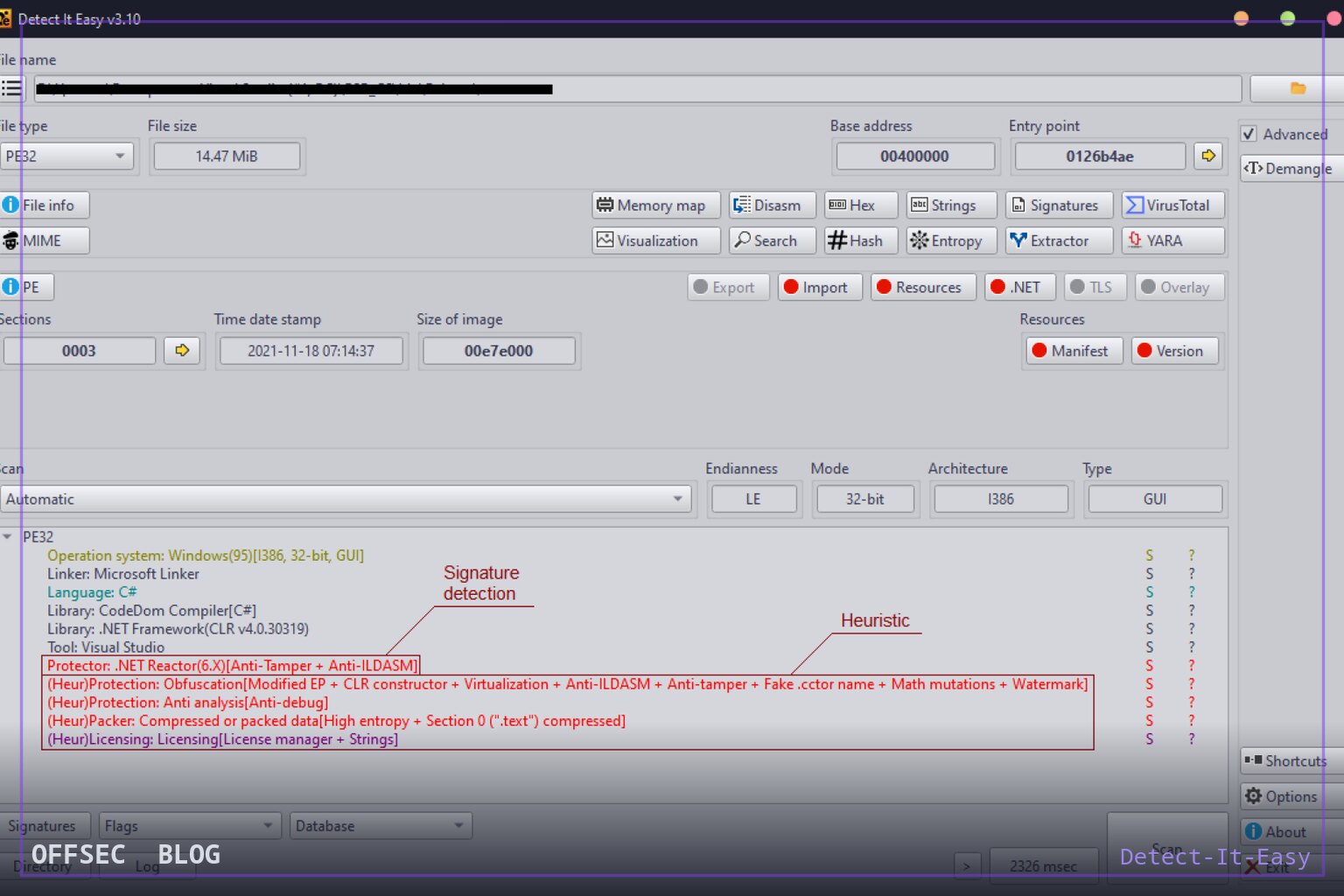Screen dimensions: 1344x896
Task: Open the YARA scanner
Action: coord(1173,241)
